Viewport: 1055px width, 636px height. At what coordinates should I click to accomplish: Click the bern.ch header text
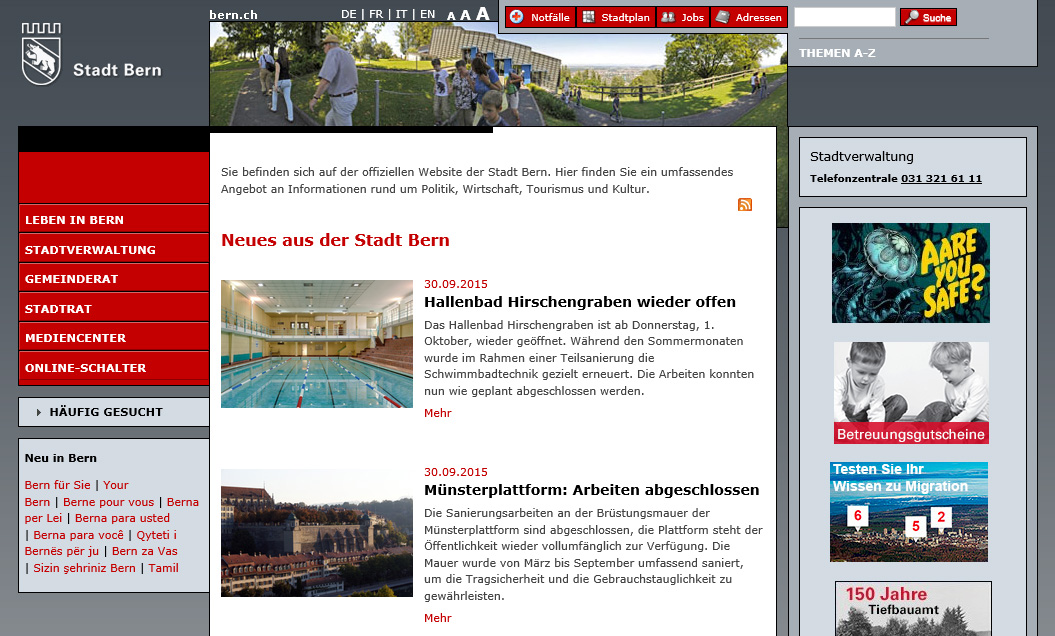pyautogui.click(x=233, y=15)
